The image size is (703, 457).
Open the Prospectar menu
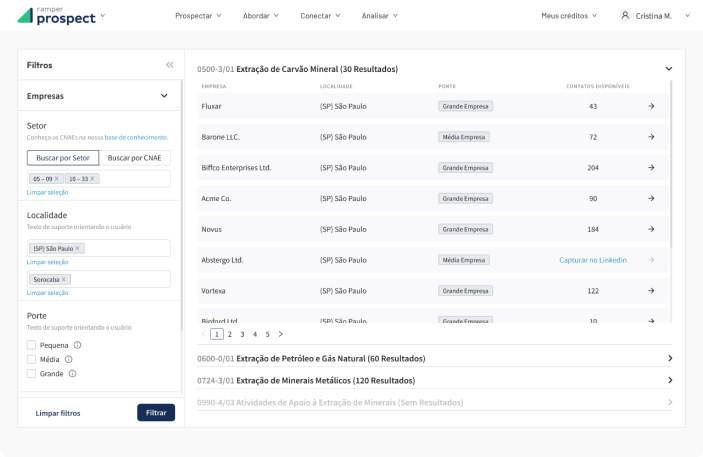point(198,16)
